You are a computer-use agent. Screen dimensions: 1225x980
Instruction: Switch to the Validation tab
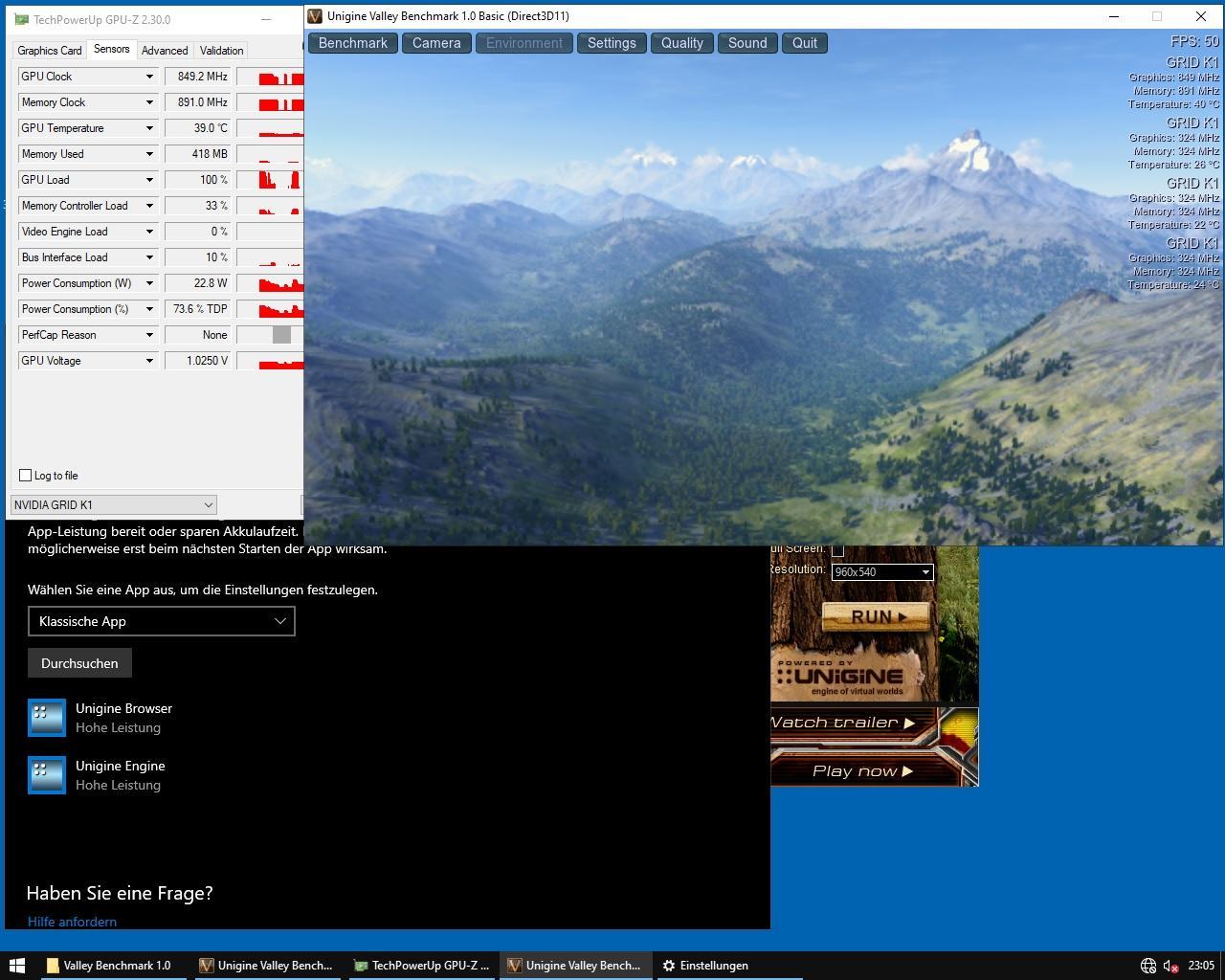click(x=221, y=51)
